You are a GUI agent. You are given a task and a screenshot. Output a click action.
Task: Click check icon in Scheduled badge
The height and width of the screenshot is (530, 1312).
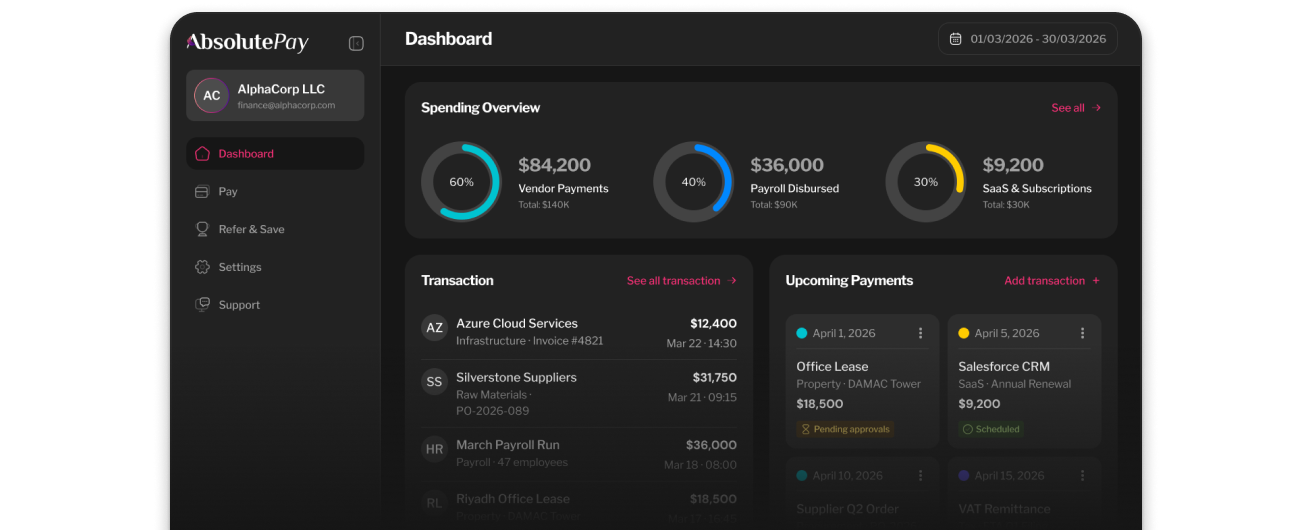tap(967, 429)
